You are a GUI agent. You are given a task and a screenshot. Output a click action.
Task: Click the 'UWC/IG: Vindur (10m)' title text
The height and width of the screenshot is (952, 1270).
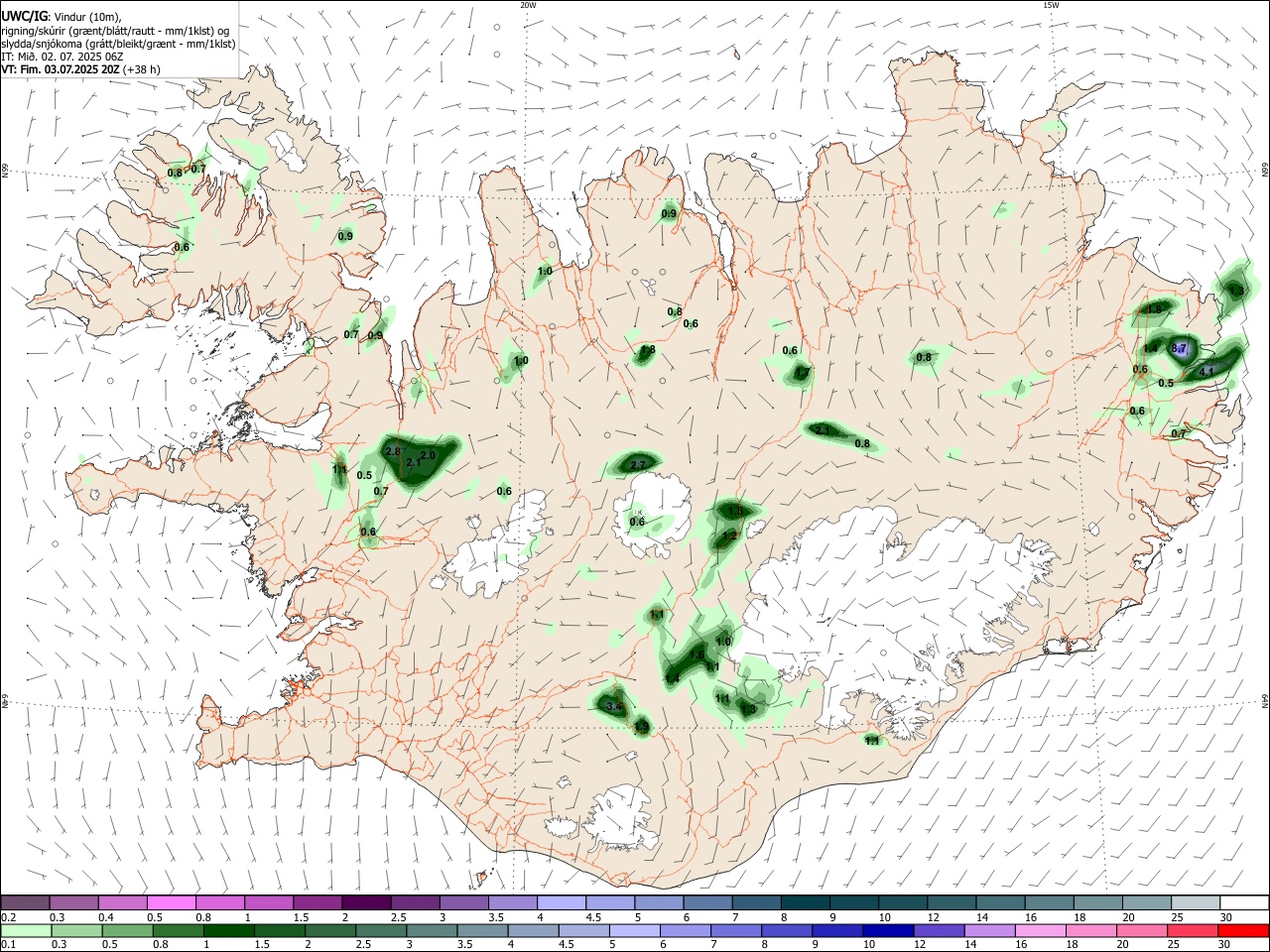tap(62, 16)
